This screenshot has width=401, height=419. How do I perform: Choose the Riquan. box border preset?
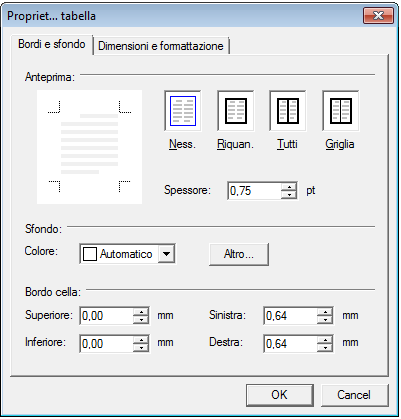click(236, 111)
